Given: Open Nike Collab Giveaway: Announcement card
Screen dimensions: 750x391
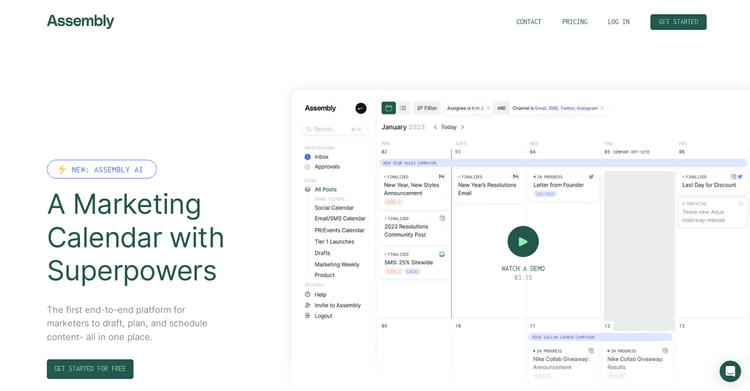Looking at the screenshot, I should point(563,364).
